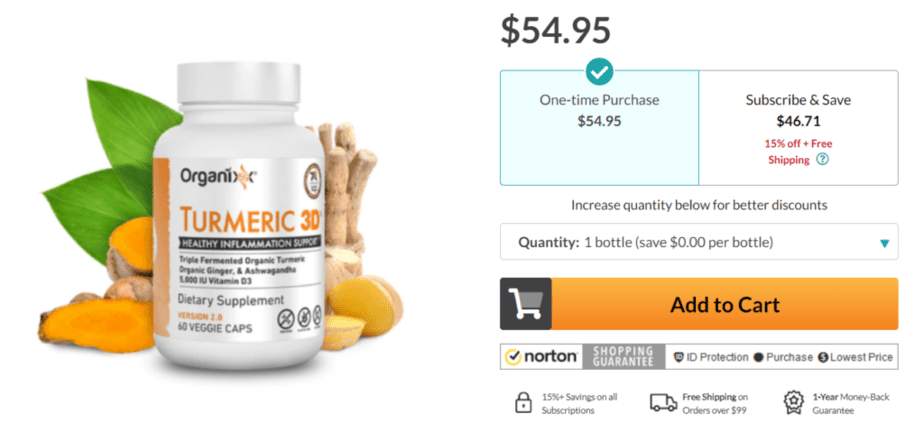The width and height of the screenshot is (924, 432).
Task: Click the shopping cart icon beside Add to Cart
Action: pyautogui.click(x=526, y=304)
